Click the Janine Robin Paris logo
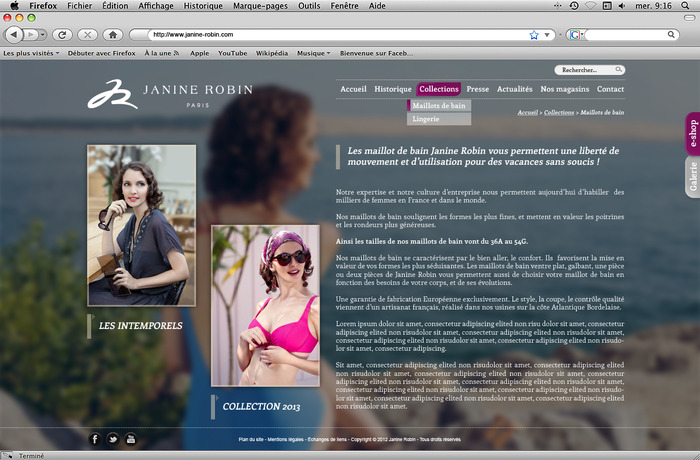 pyautogui.click(x=170, y=94)
